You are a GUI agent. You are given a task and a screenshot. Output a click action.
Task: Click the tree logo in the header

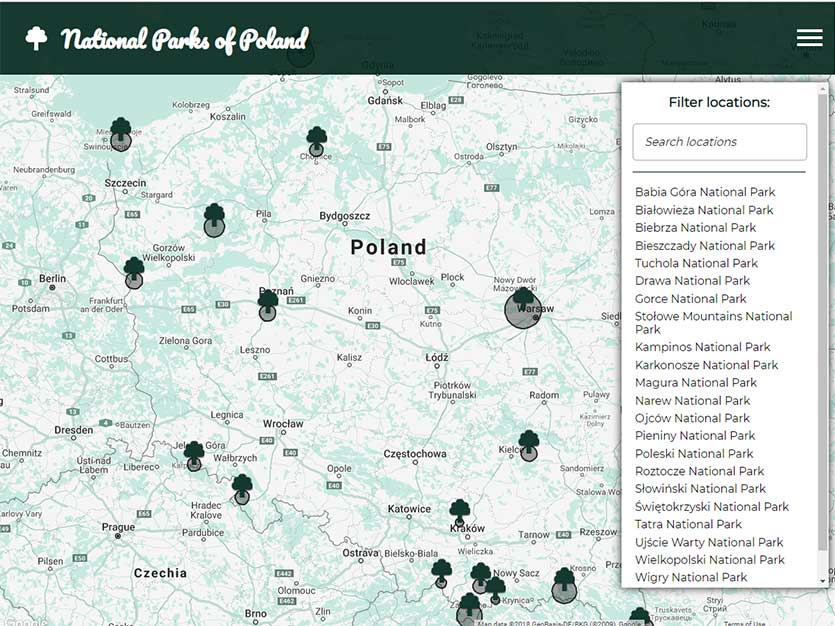coord(36,37)
